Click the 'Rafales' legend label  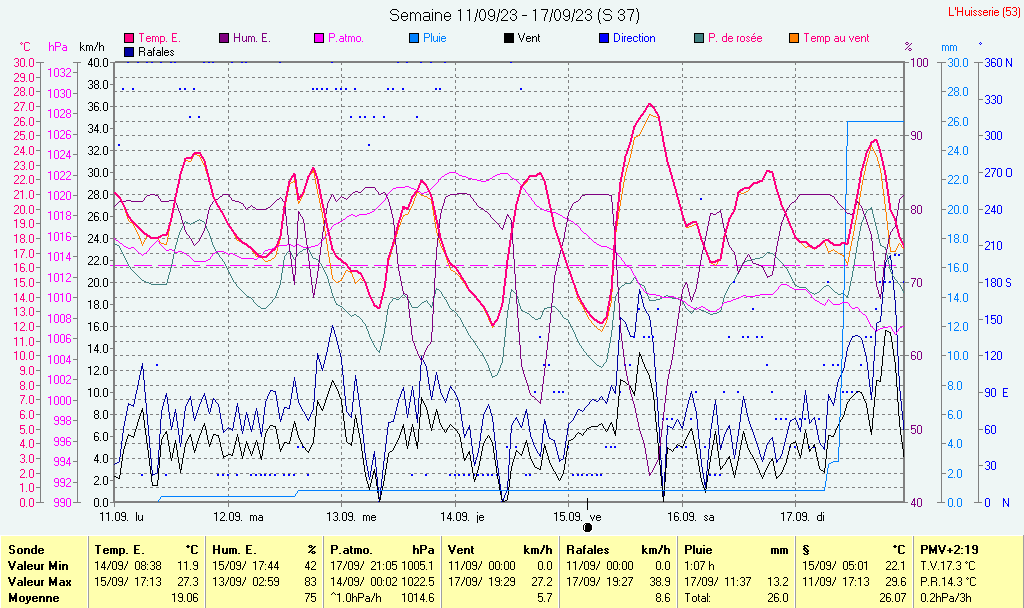156,52
